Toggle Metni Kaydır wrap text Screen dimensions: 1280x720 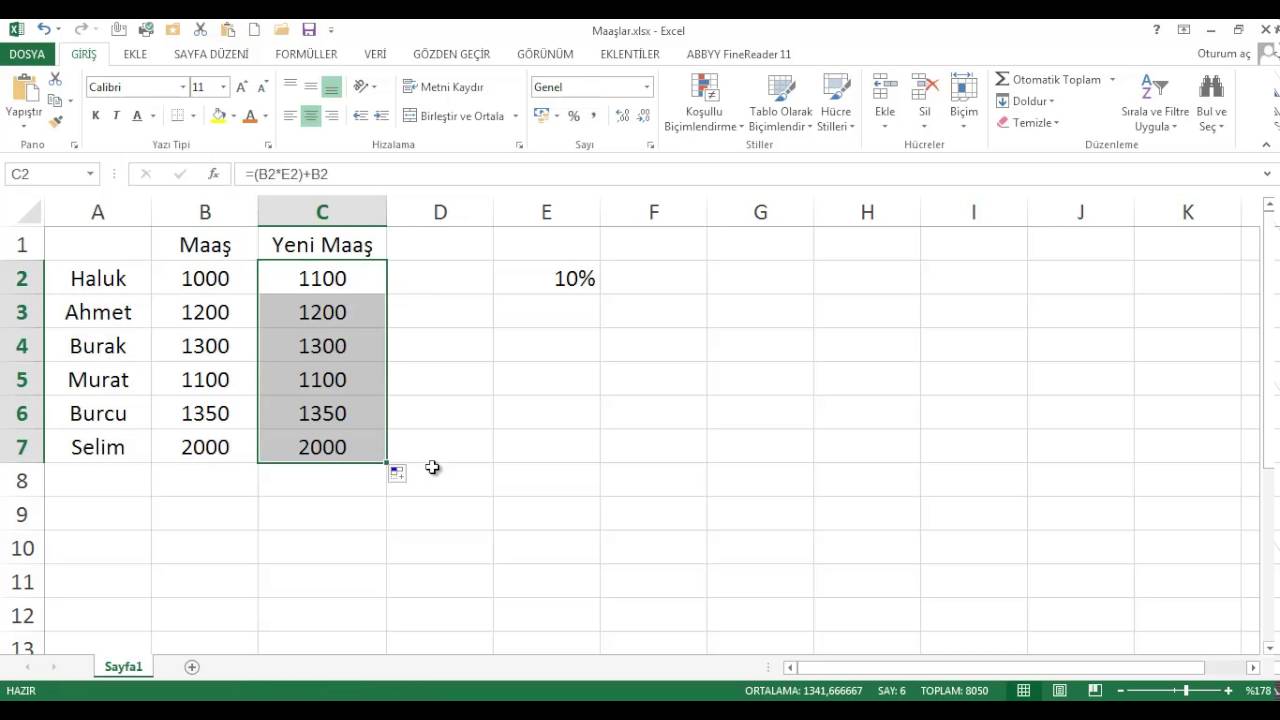coord(443,87)
